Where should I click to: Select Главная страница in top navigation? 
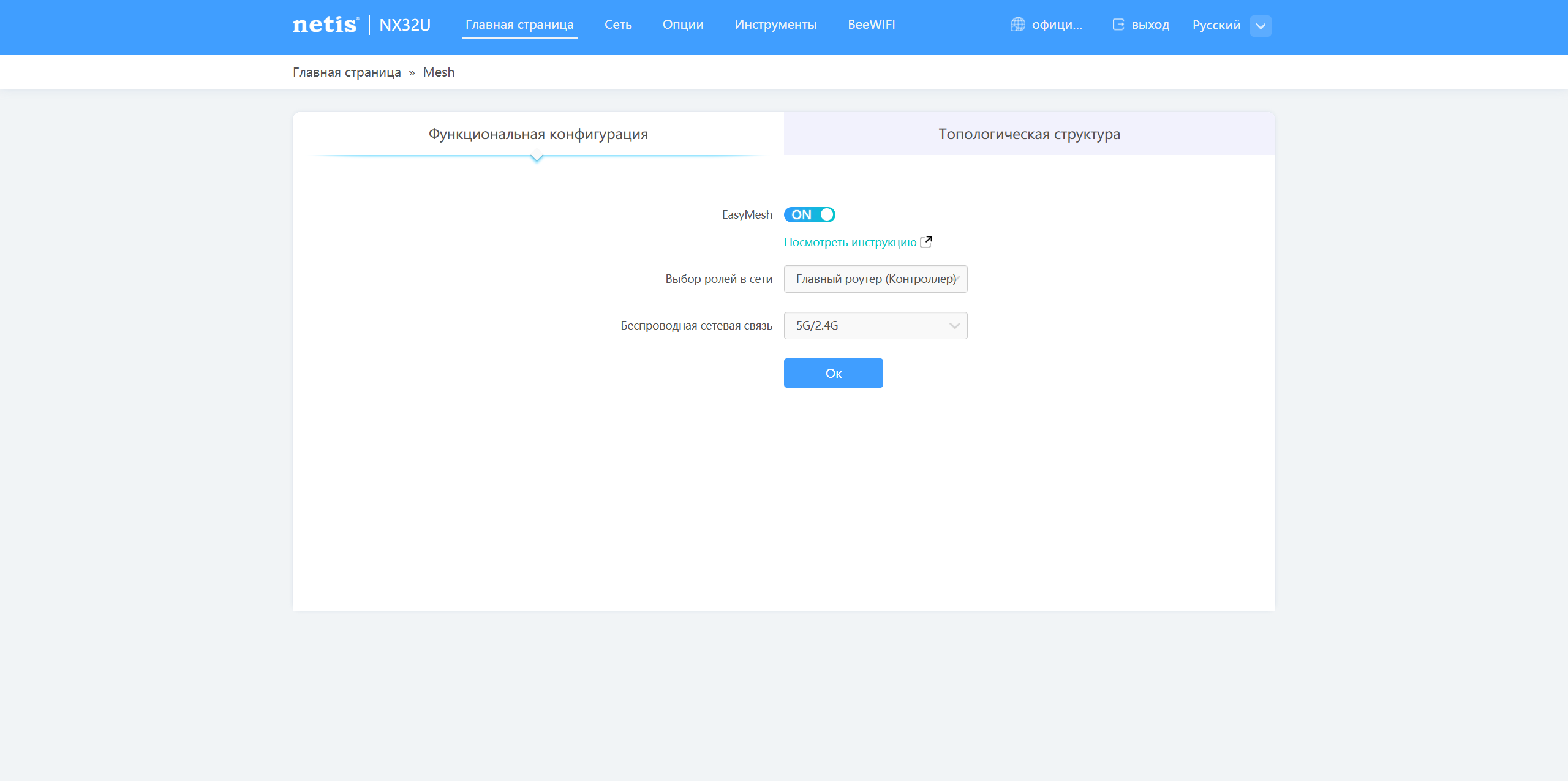pyautogui.click(x=519, y=25)
